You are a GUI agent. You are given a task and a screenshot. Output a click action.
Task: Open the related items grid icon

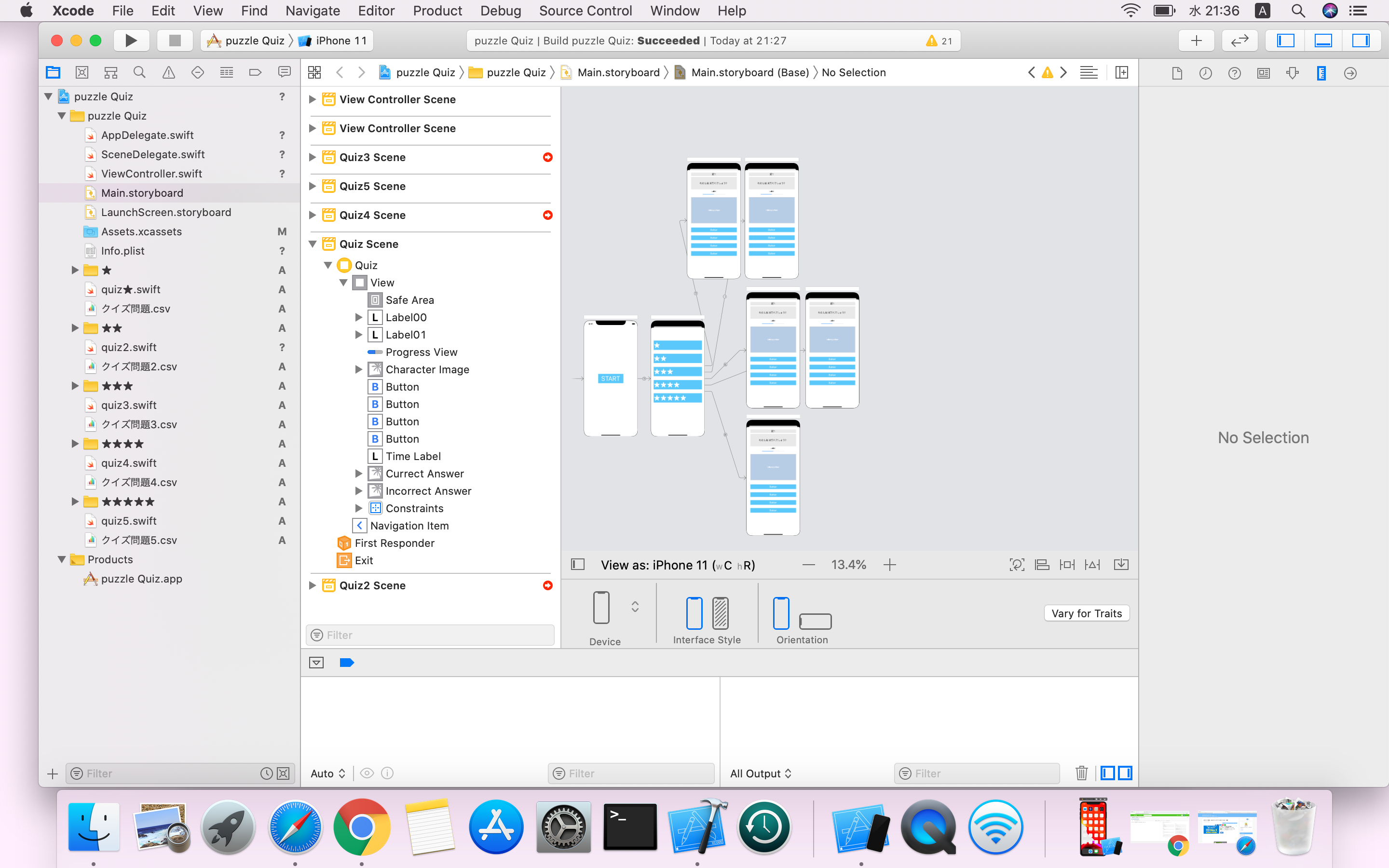[x=314, y=72]
